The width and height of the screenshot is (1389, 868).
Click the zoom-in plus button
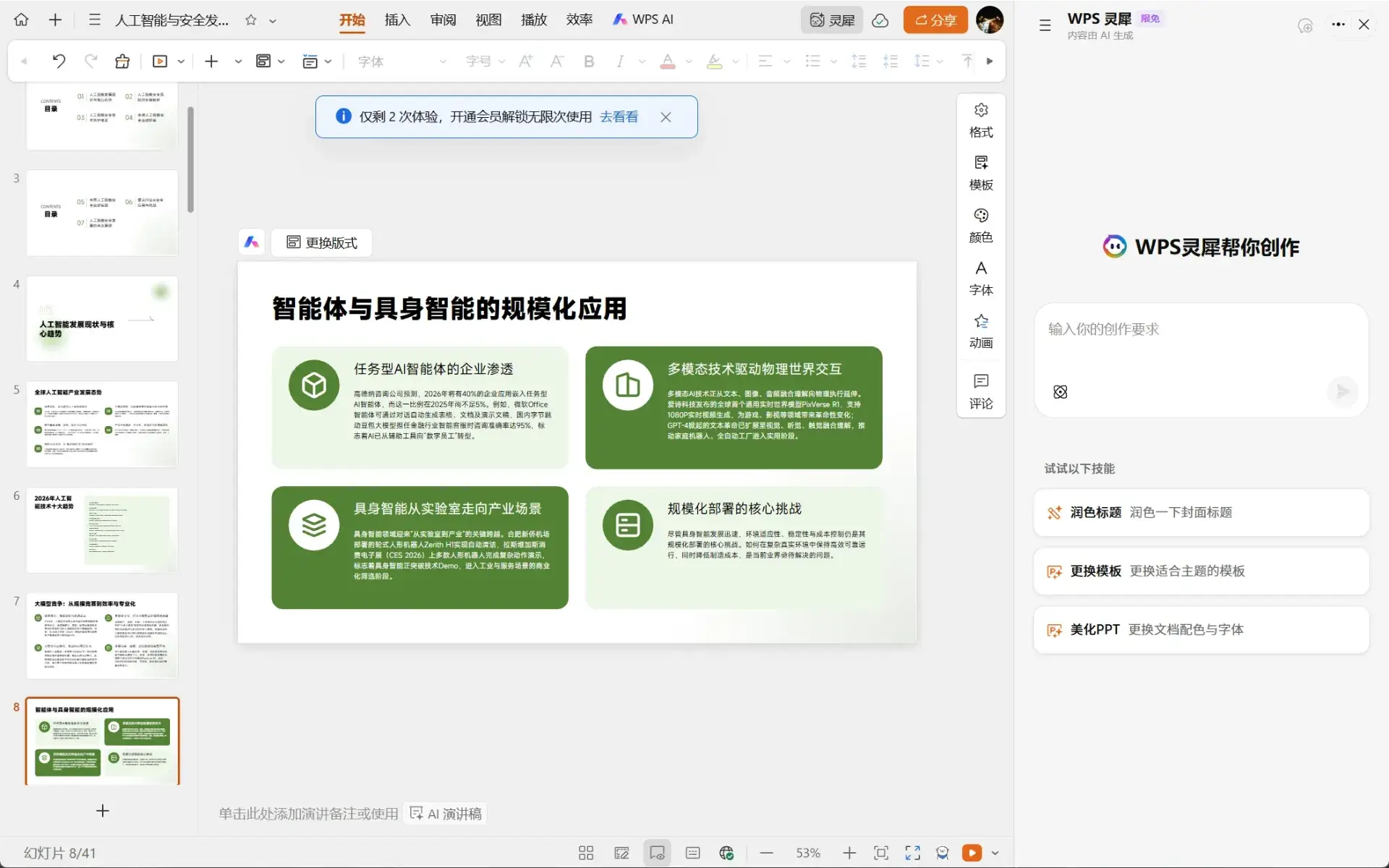pos(849,853)
